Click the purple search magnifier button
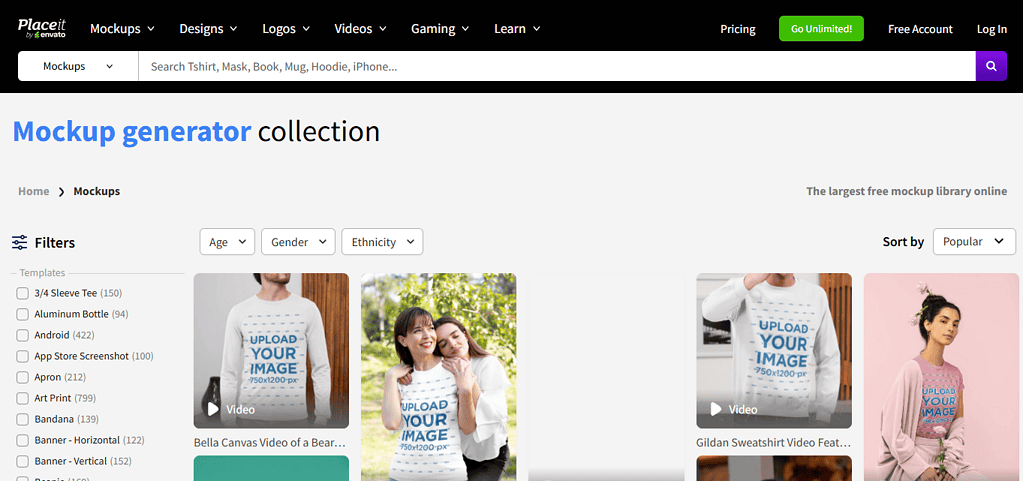This screenshot has width=1023, height=481. [x=991, y=67]
